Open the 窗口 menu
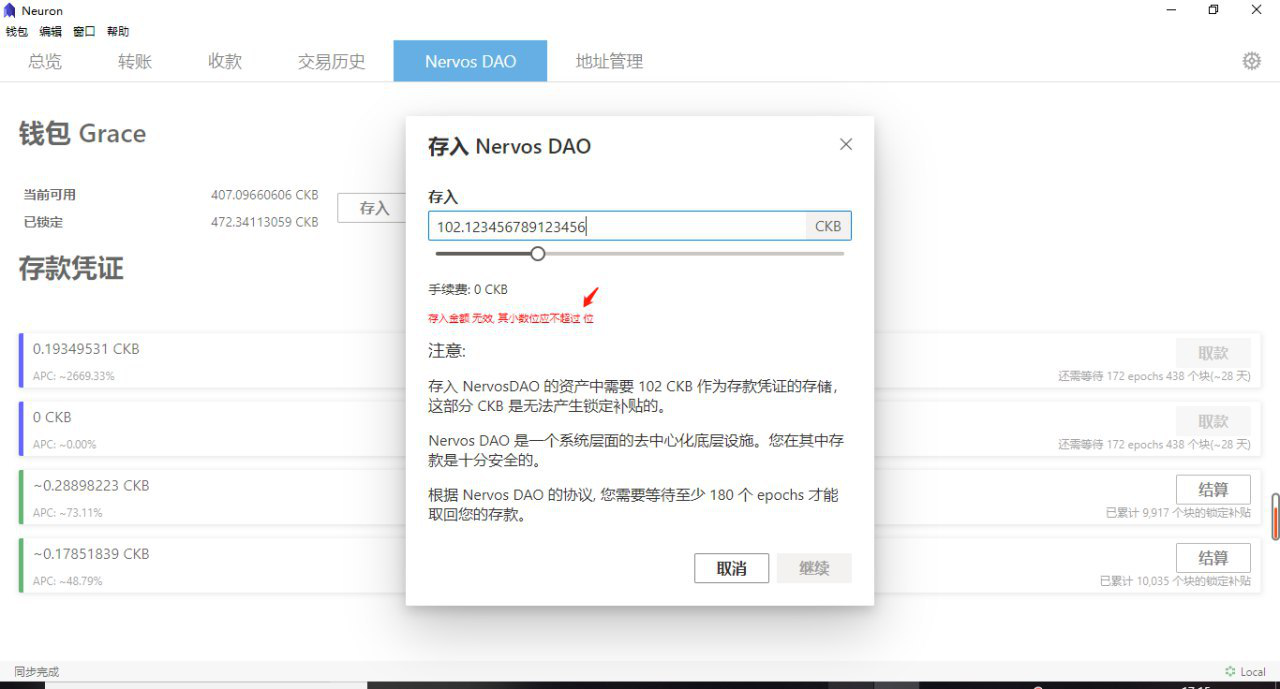Image resolution: width=1280 pixels, height=689 pixels. (84, 31)
